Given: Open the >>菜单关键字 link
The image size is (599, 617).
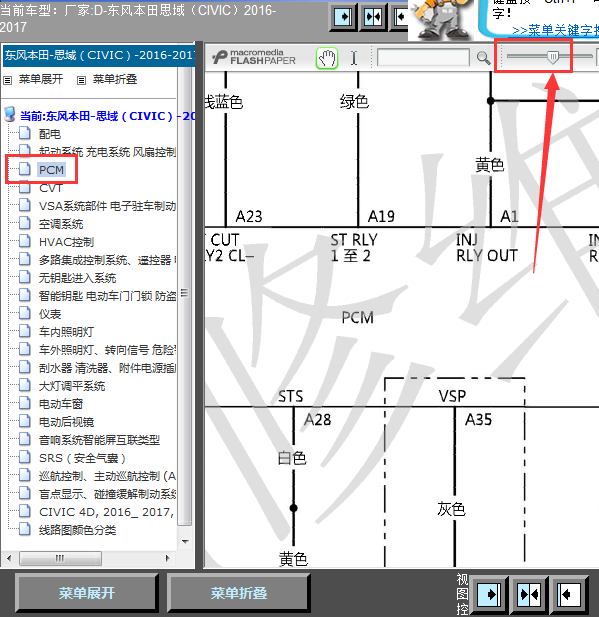Looking at the screenshot, I should [555, 31].
